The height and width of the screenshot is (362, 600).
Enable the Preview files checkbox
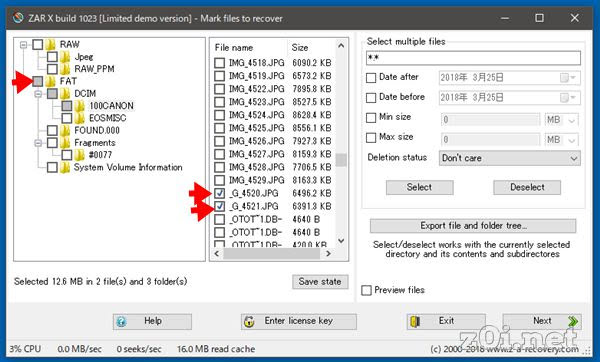coord(367,290)
